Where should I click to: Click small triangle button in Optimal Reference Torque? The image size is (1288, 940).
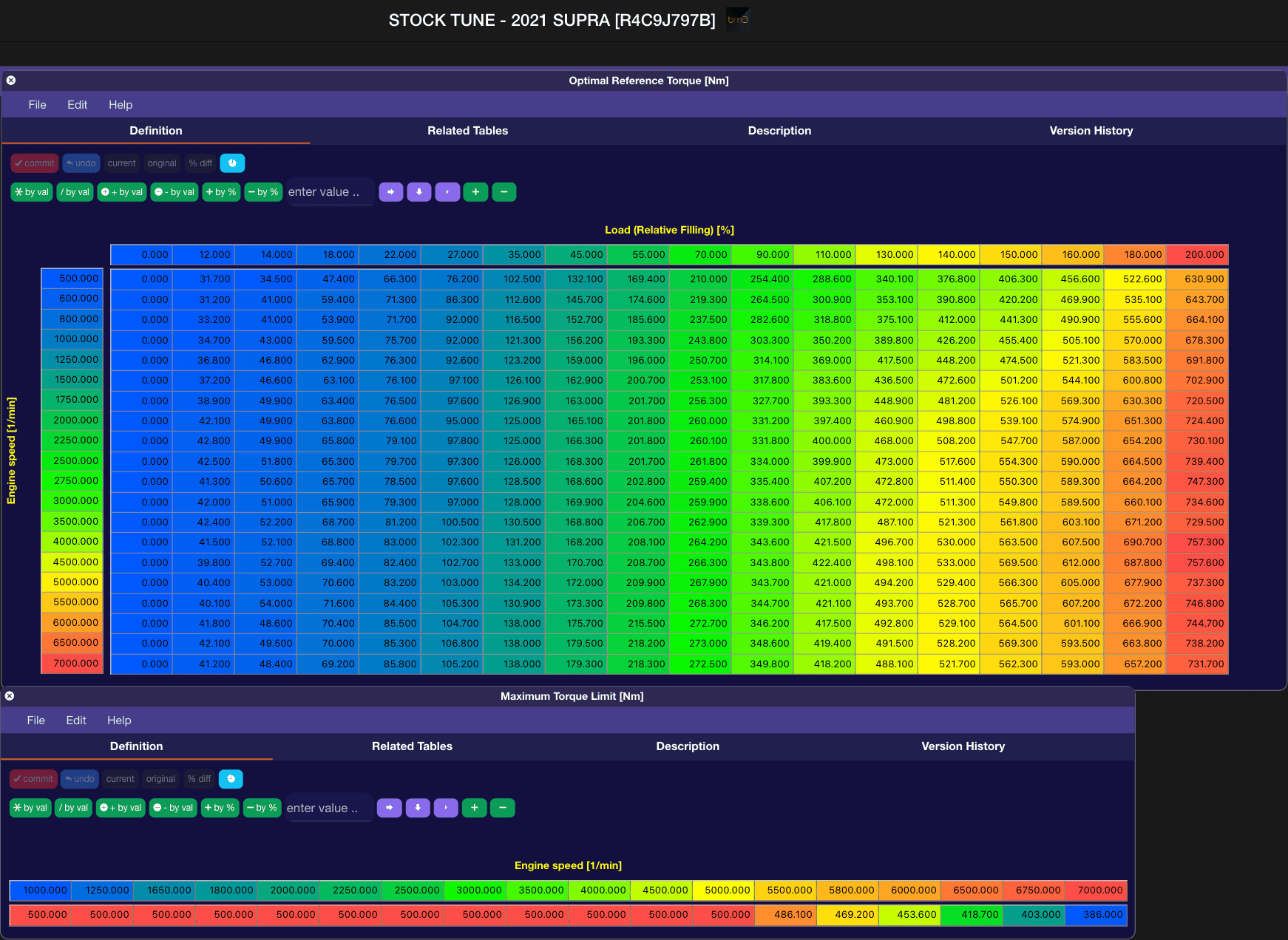coord(447,192)
